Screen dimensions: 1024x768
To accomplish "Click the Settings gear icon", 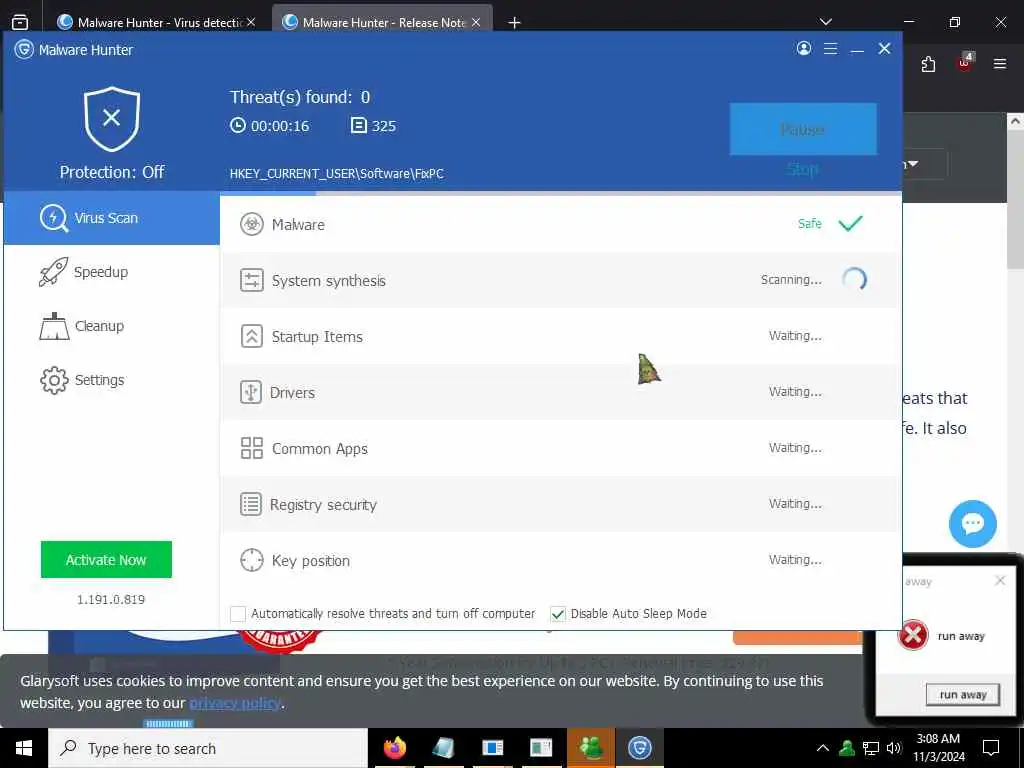I will click(54, 380).
